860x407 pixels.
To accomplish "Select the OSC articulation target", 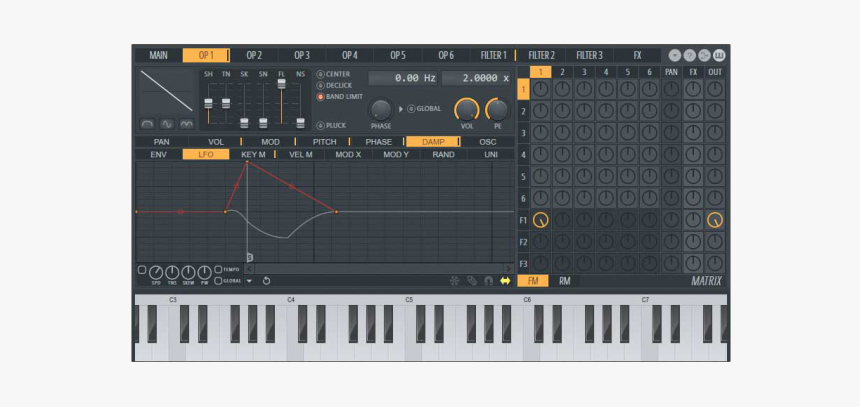I will (x=488, y=142).
